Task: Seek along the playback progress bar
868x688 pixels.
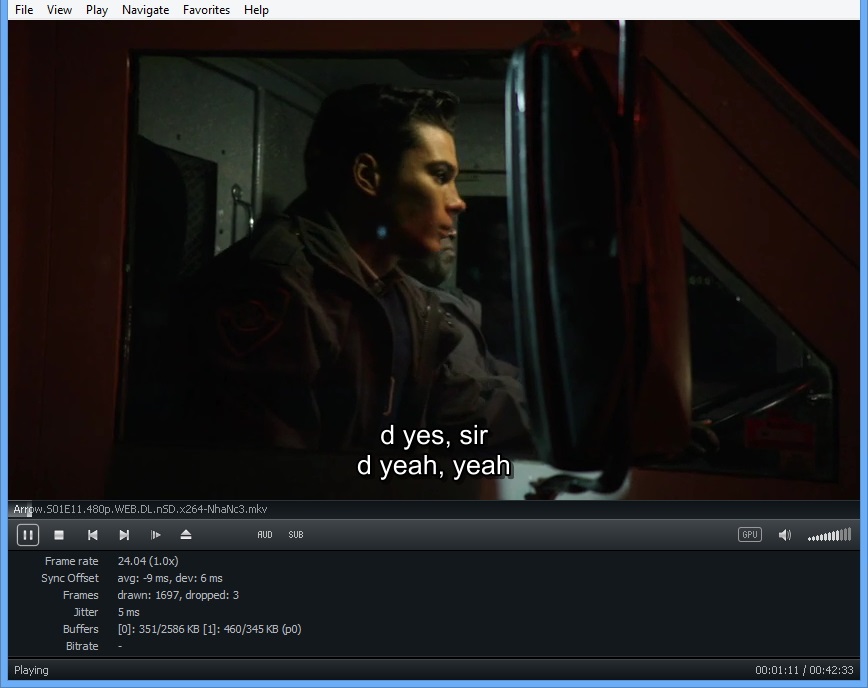Action: click(x=434, y=509)
